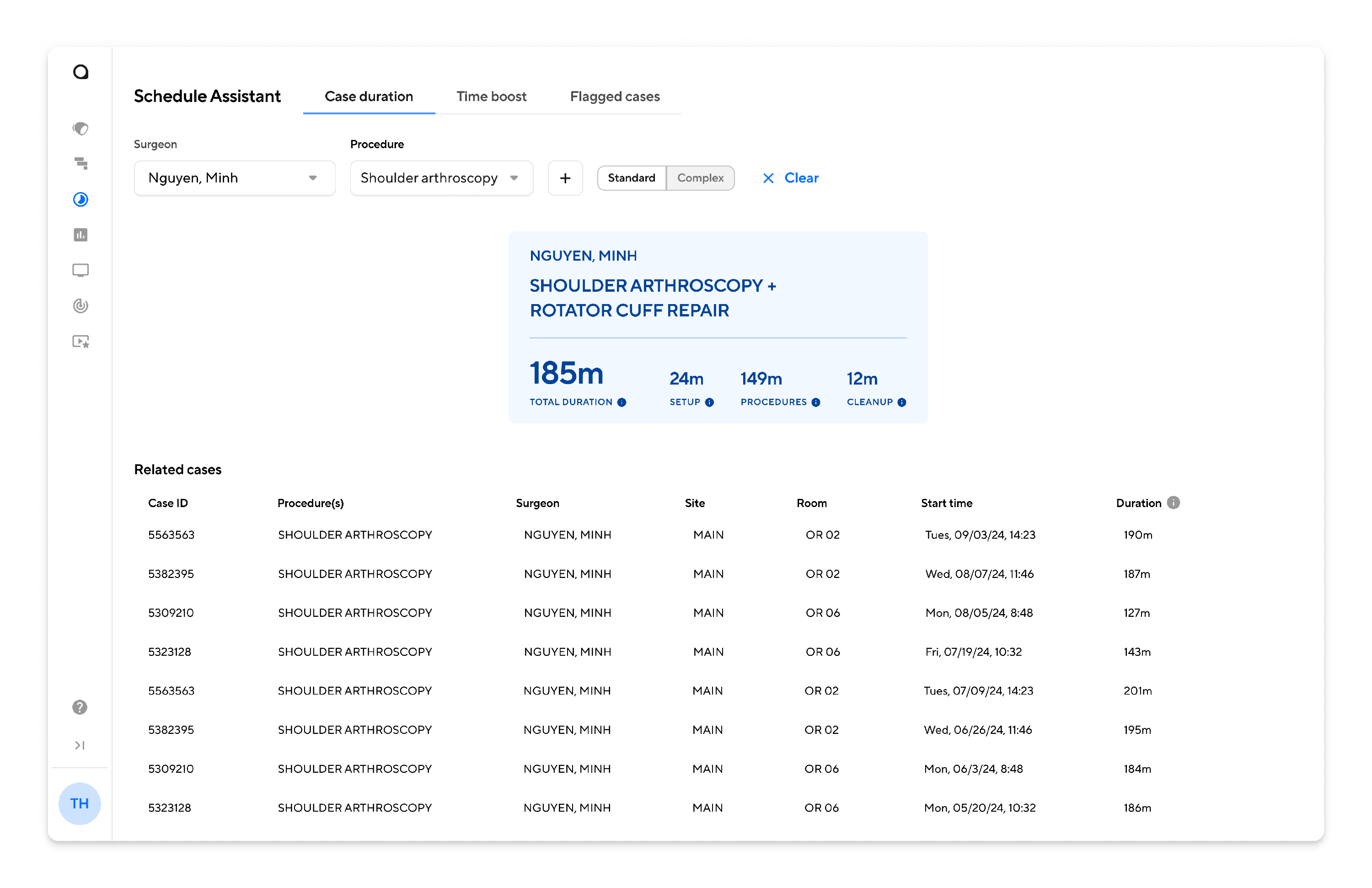Open the schedule timeline icon in sidebar
The height and width of the screenshot is (888, 1372).
80,164
